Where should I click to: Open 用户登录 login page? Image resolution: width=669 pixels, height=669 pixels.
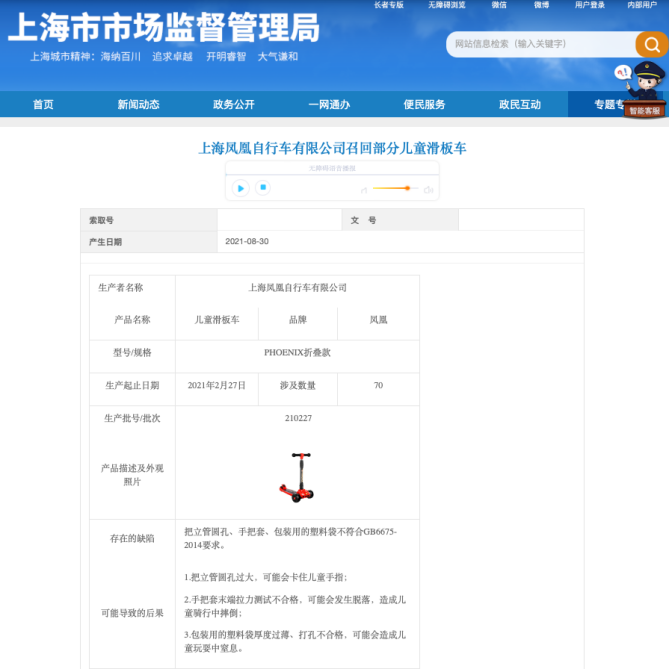click(590, 5)
